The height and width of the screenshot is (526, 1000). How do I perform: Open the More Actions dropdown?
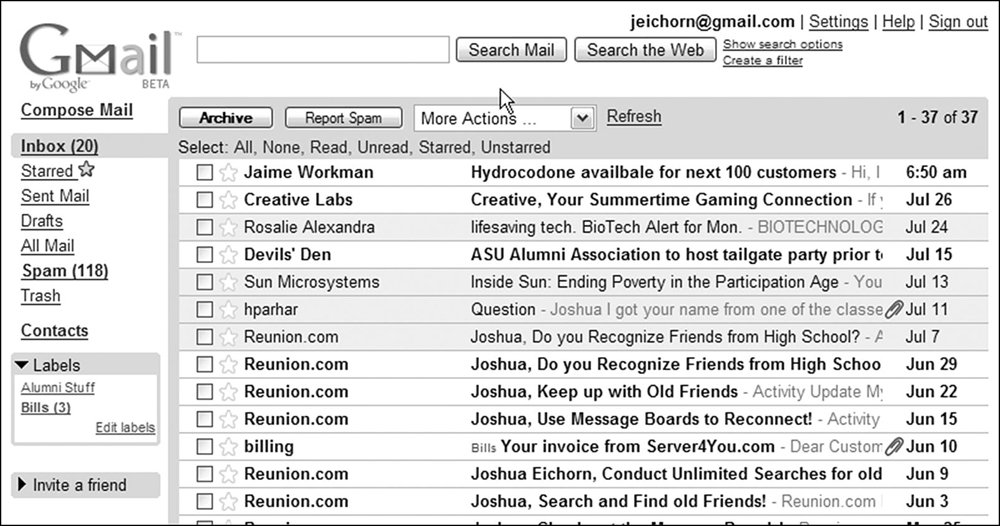click(505, 118)
